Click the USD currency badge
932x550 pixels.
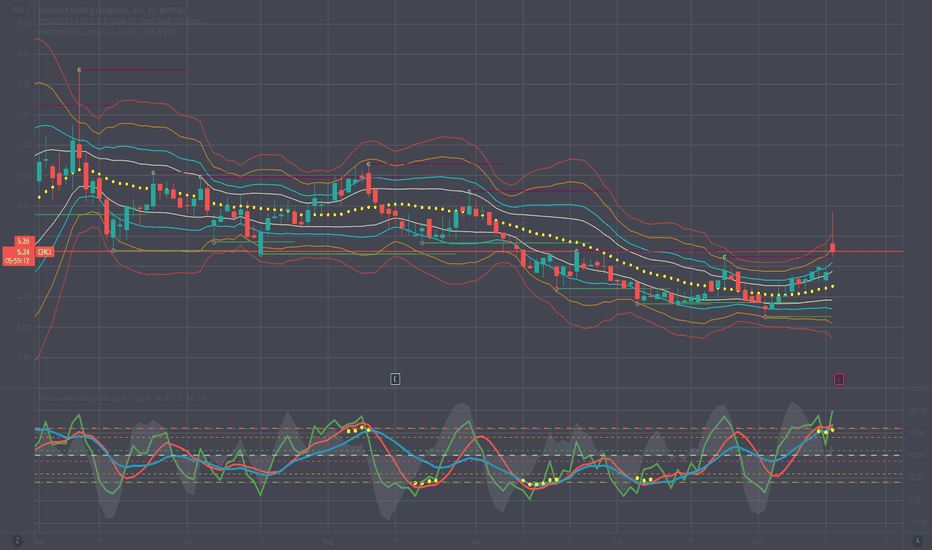(18, 10)
